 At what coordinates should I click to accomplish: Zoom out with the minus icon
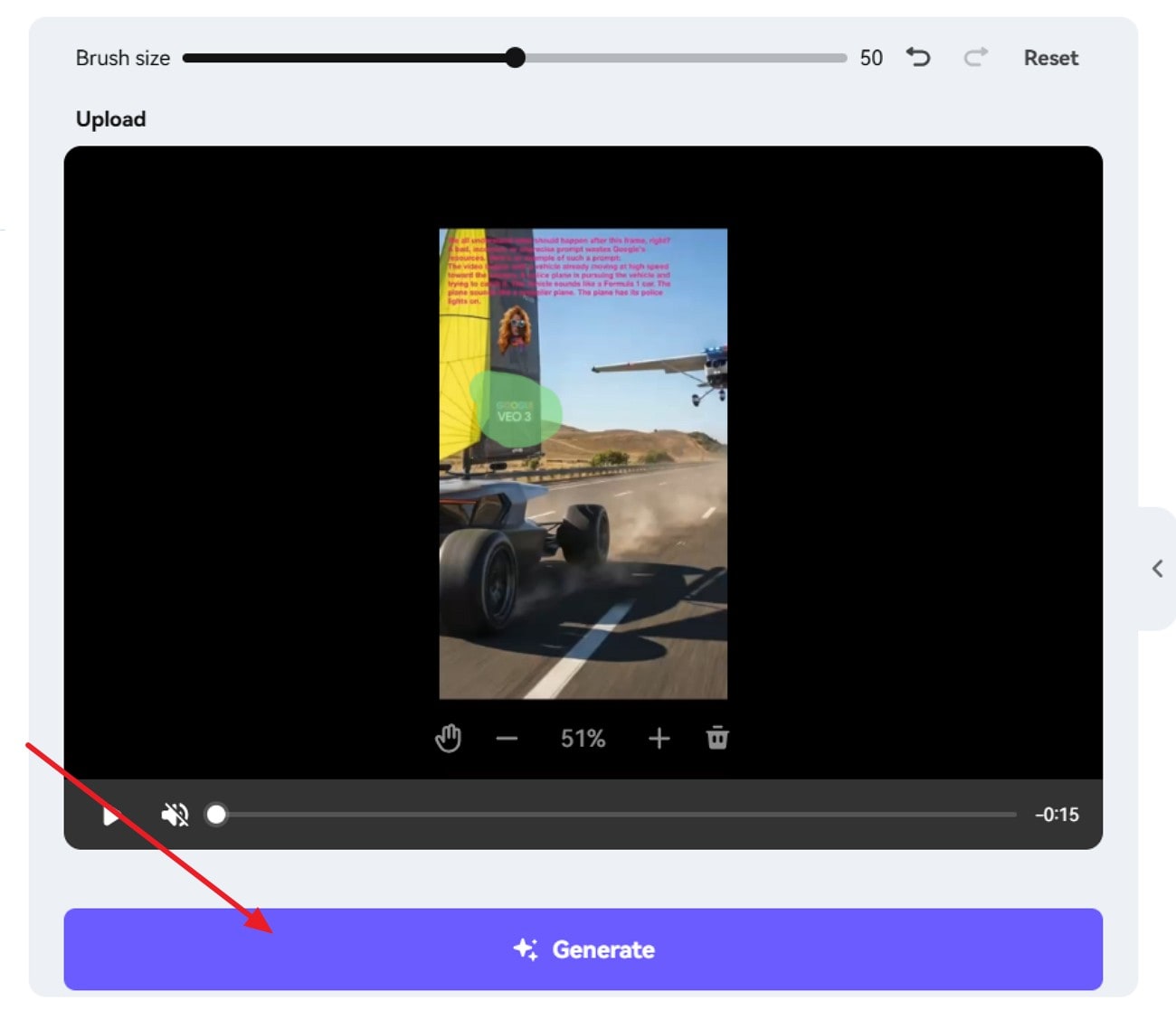pos(507,739)
